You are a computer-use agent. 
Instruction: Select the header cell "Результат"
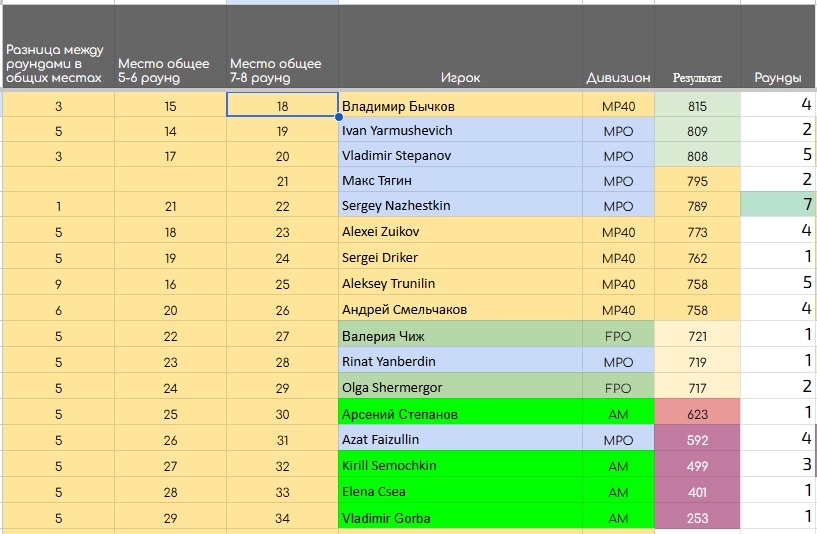coord(697,46)
